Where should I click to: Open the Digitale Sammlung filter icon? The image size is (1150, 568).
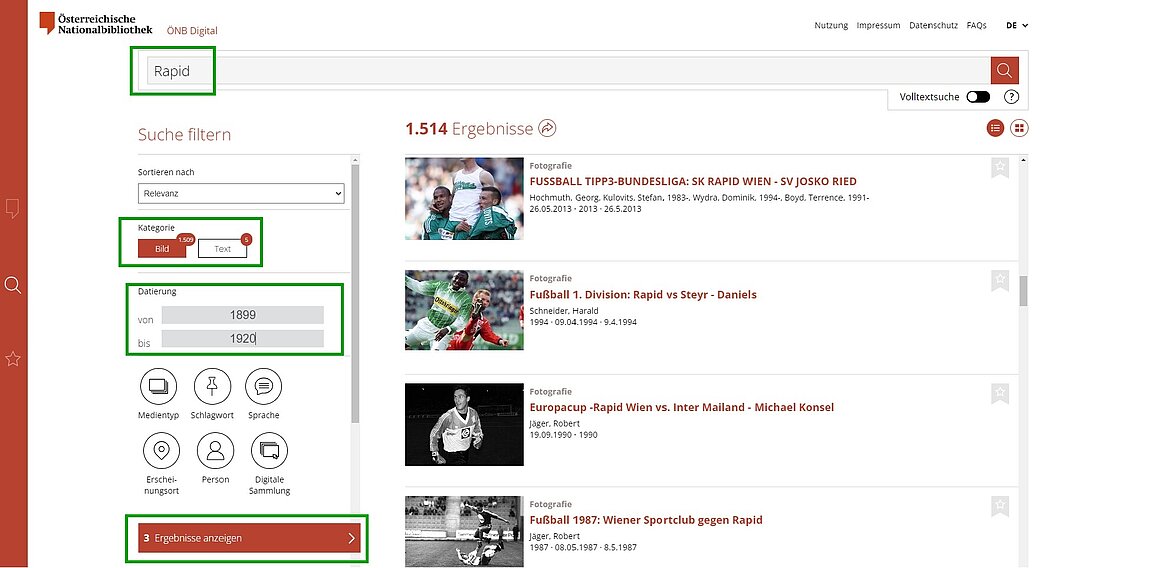pos(269,450)
